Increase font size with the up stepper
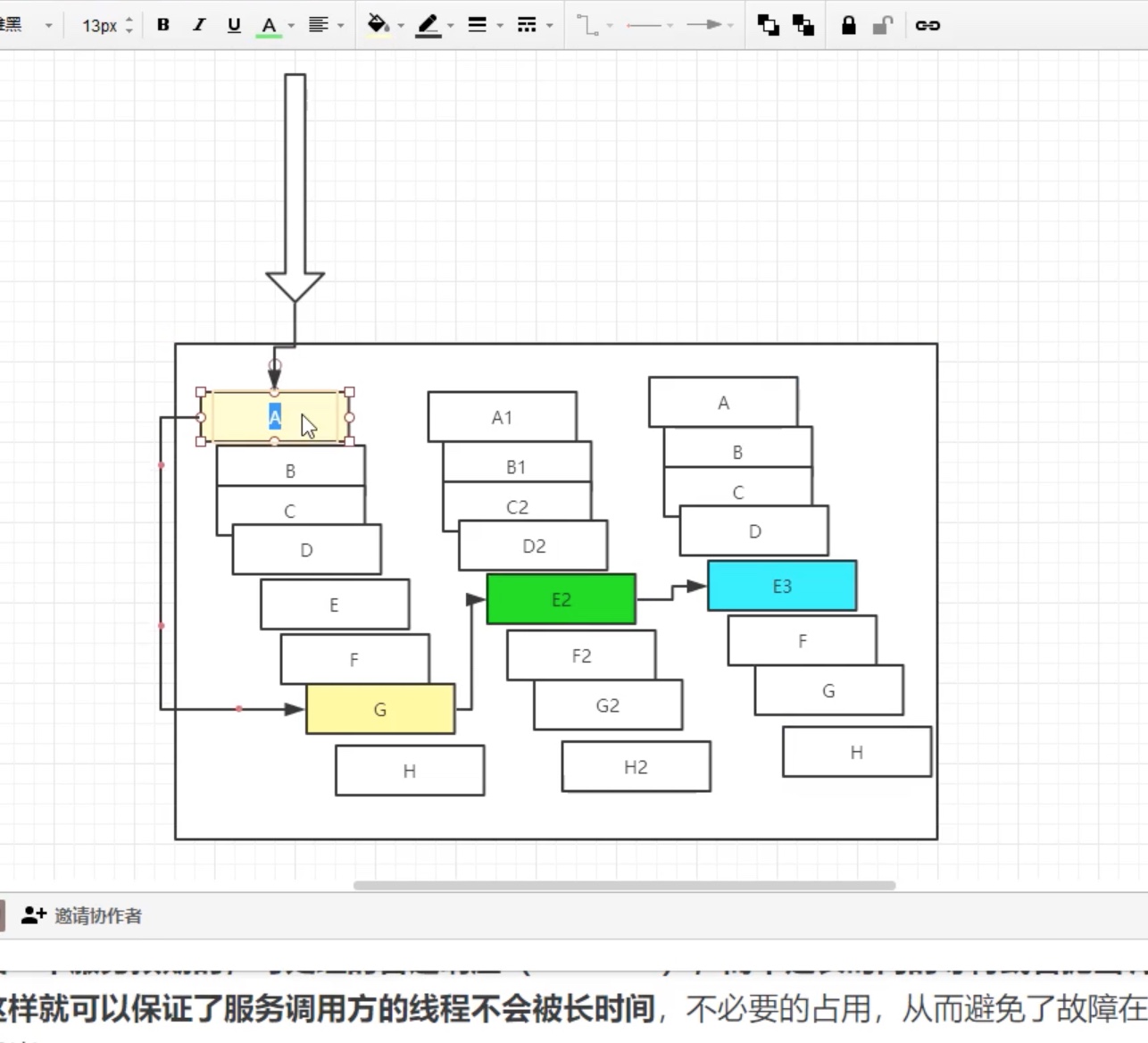This screenshot has height=1043, width=1148. (x=130, y=20)
